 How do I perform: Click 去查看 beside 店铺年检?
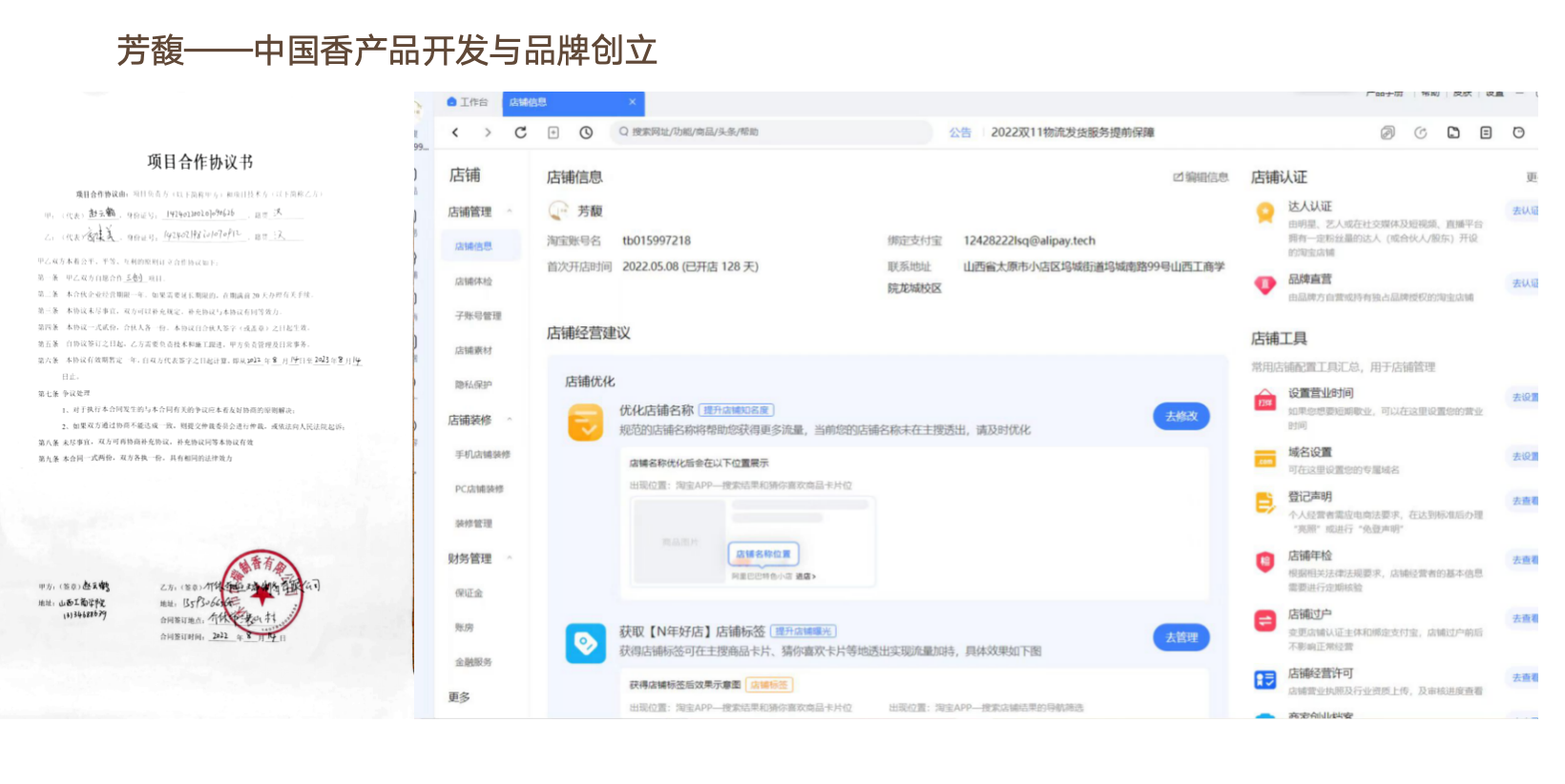(x=1525, y=560)
